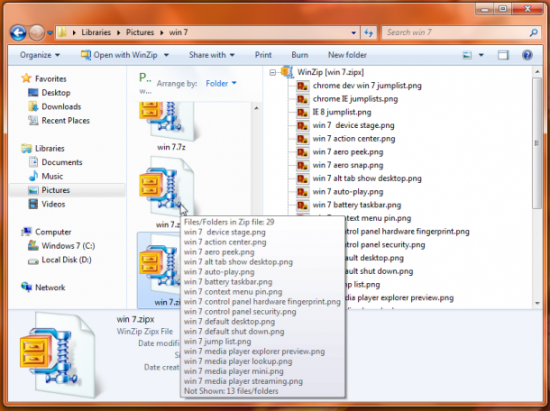Click the search magnifier icon
The height and width of the screenshot is (411, 550).
(x=534, y=33)
